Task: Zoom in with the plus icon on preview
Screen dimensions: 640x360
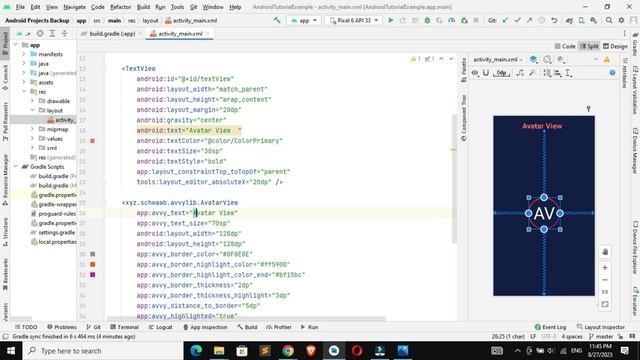Action: click(605, 267)
